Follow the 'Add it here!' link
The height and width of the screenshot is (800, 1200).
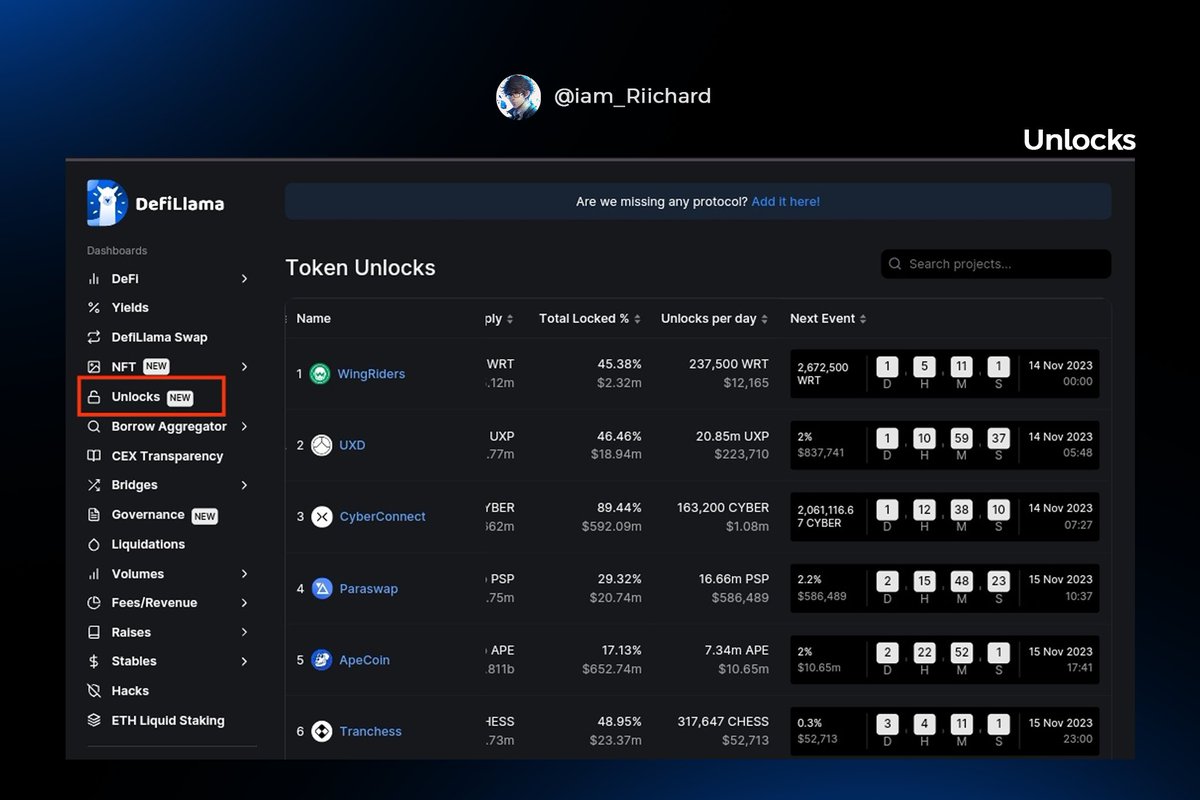pos(786,202)
